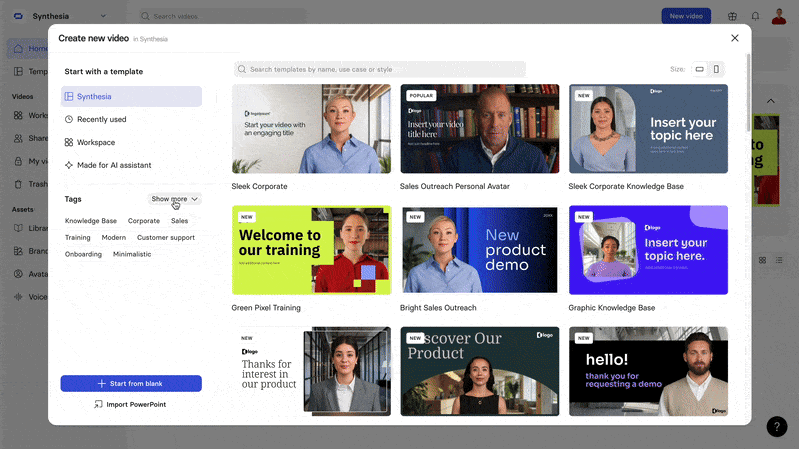
Task: Filter by Customer support tag
Action: [166, 237]
